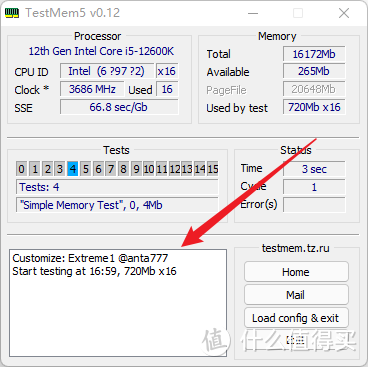Click the log output text area
The width and height of the screenshot is (368, 367).
118,303
